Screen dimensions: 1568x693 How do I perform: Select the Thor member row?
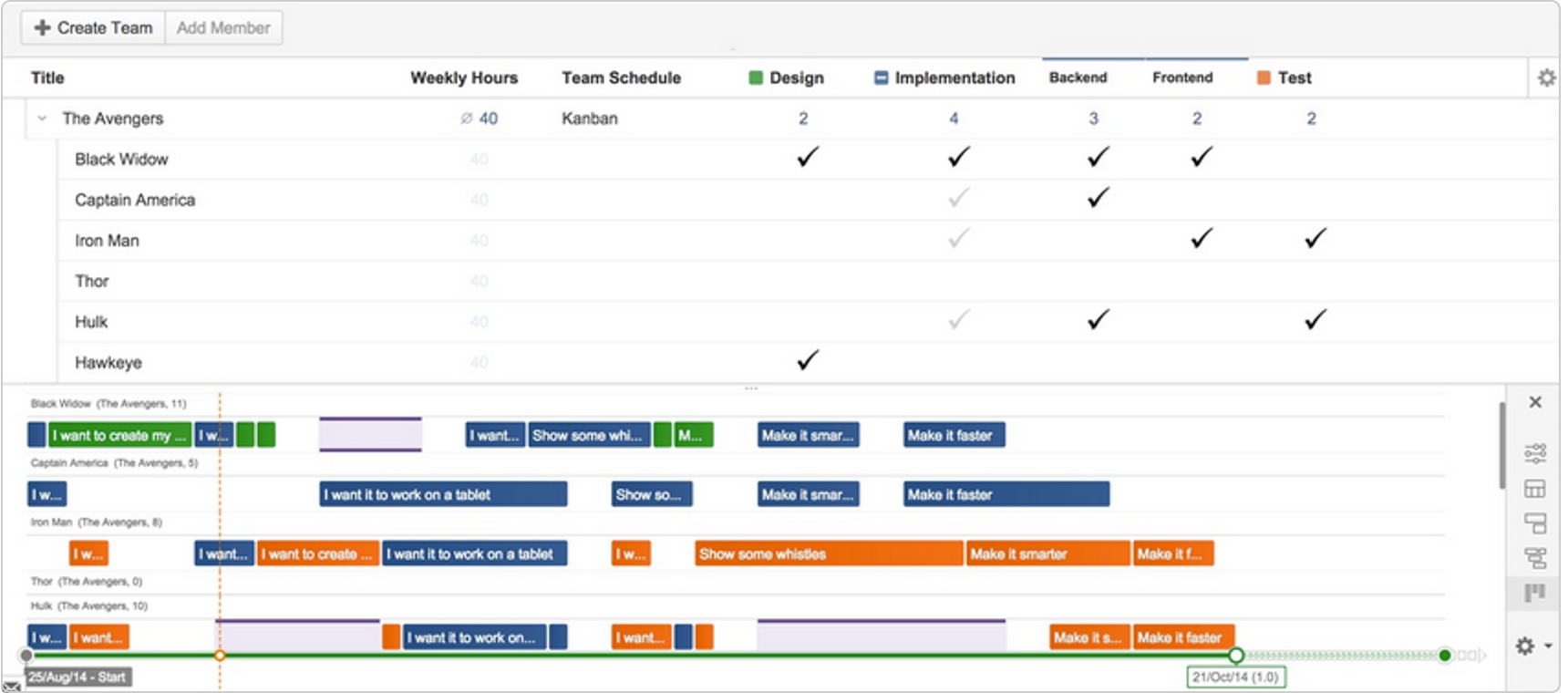tap(808, 281)
